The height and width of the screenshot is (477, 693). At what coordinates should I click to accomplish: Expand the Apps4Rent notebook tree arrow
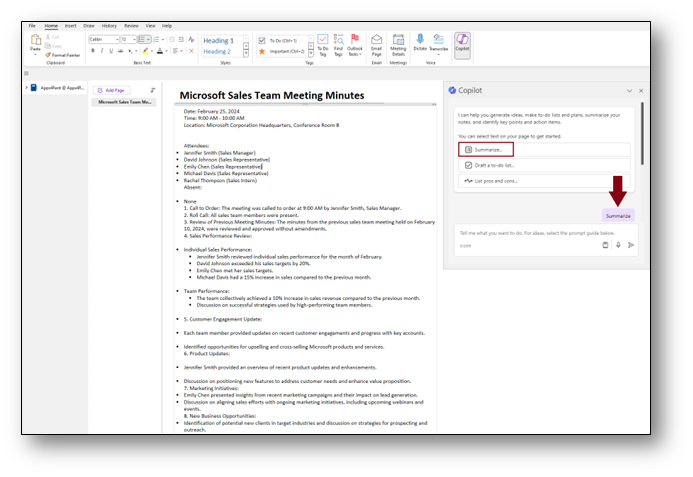pyautogui.click(x=27, y=88)
